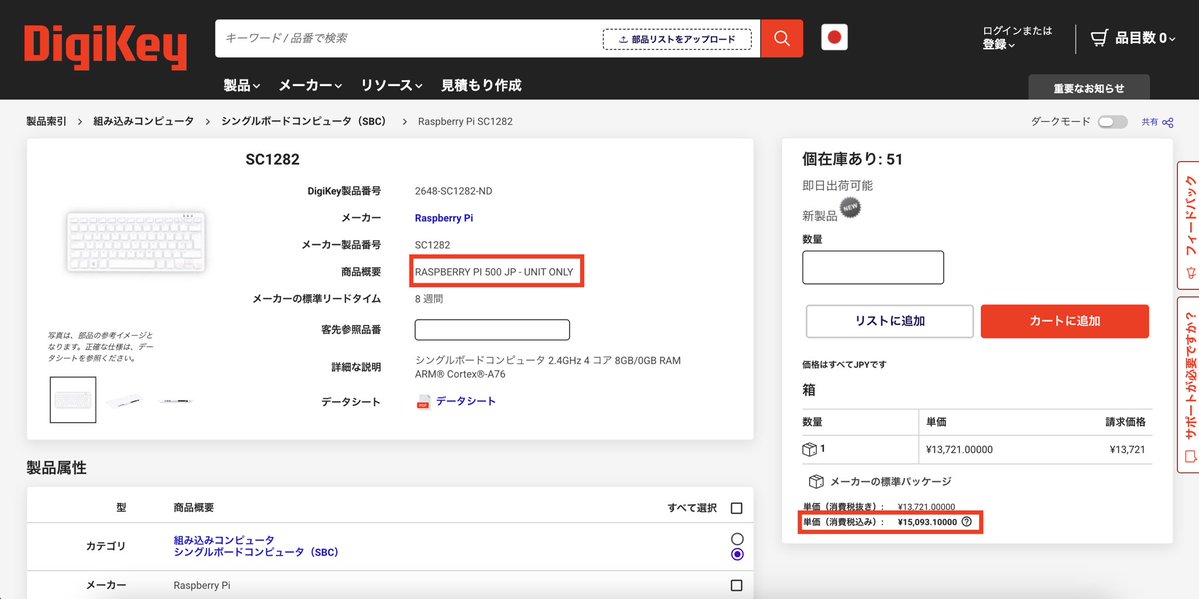Select the first keyboard thumbnail
1199x599 pixels.
(x=73, y=399)
